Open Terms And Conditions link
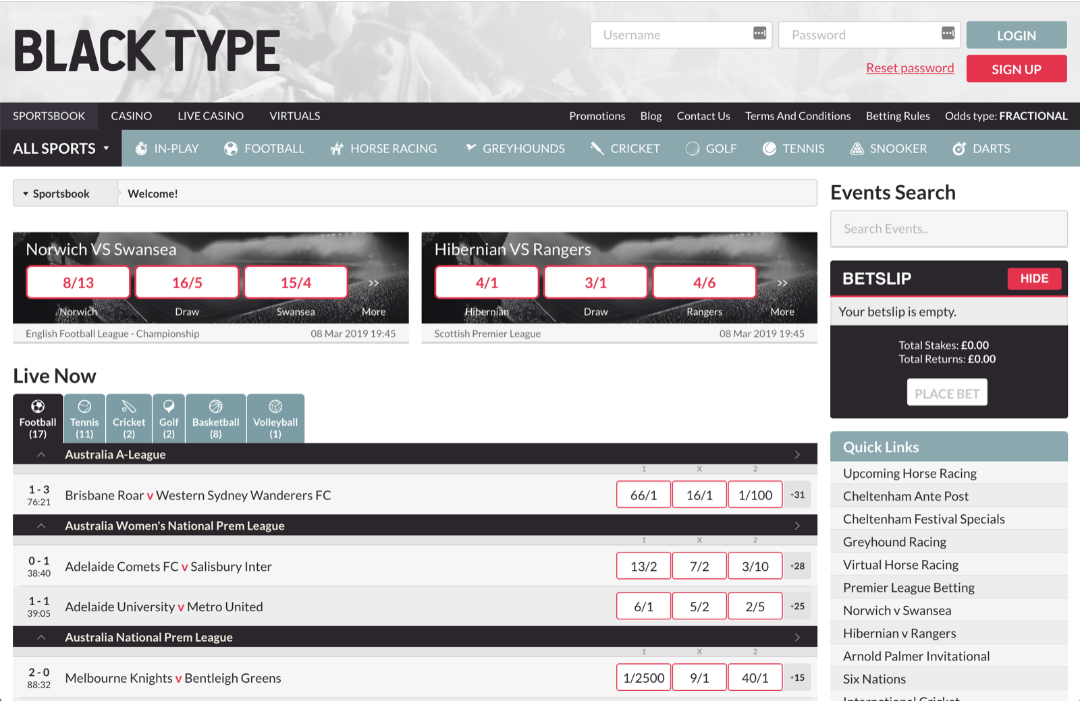The image size is (1080, 701). coord(798,116)
